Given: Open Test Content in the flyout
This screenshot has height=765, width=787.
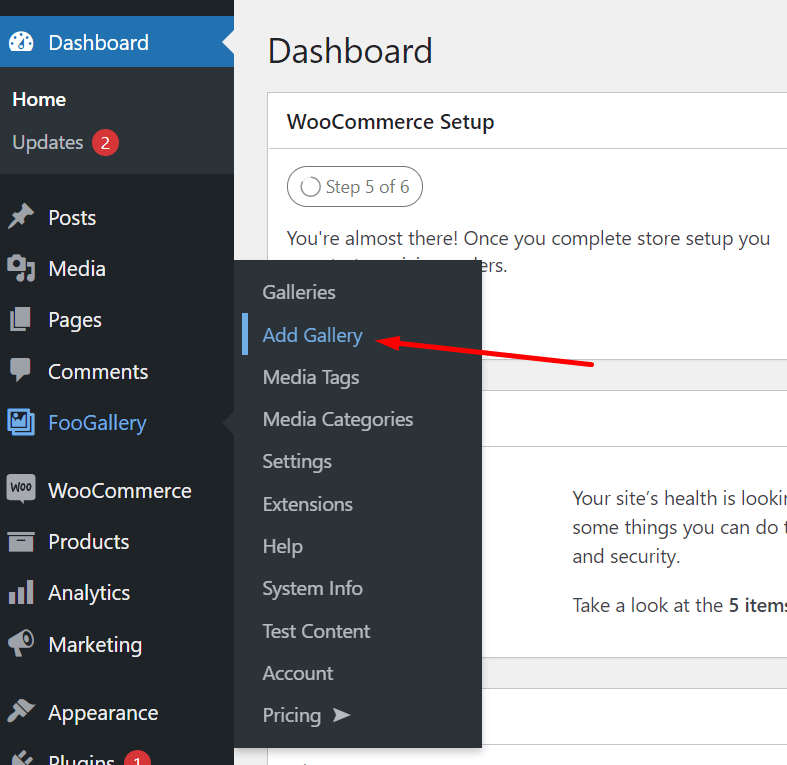Looking at the screenshot, I should click(x=316, y=631).
